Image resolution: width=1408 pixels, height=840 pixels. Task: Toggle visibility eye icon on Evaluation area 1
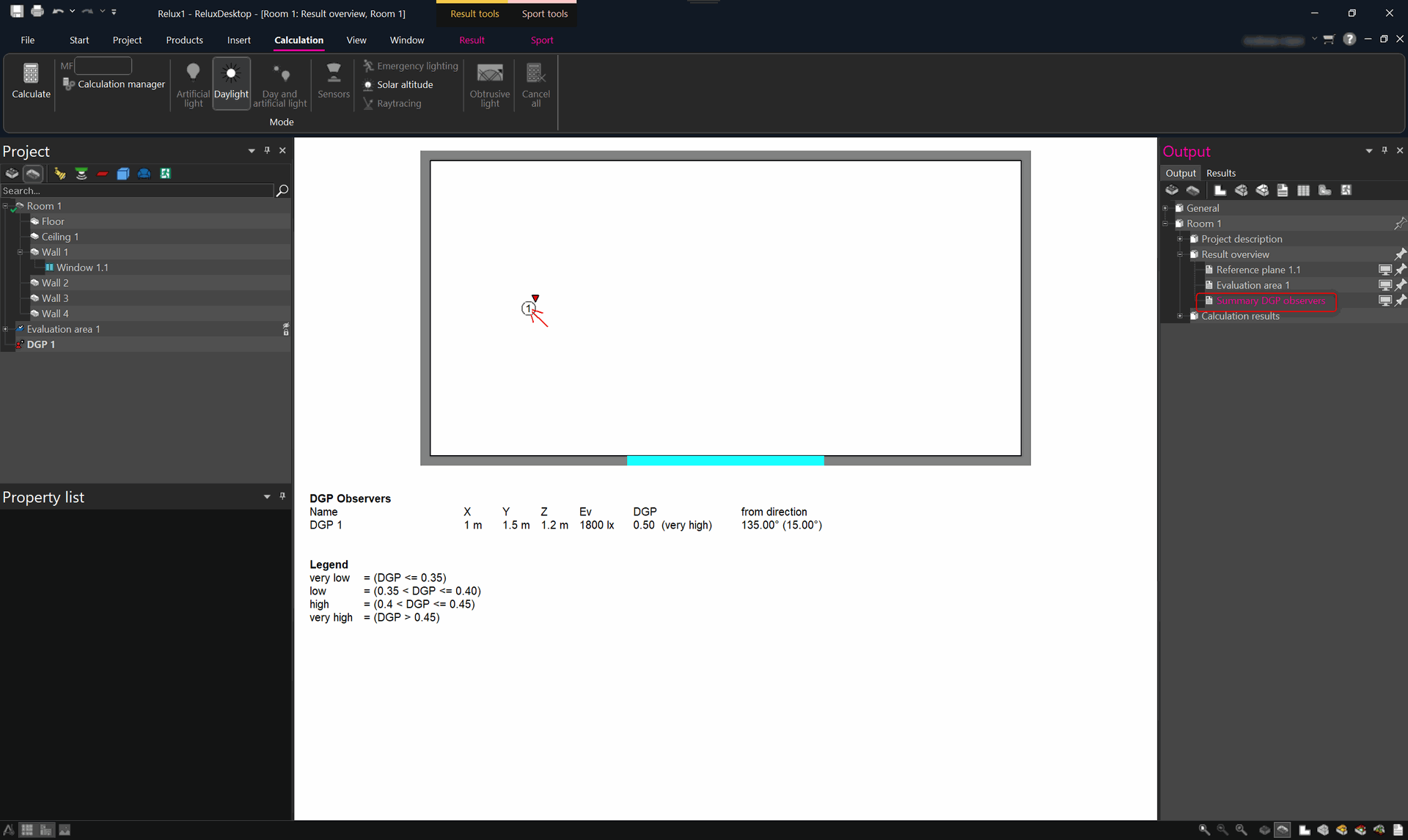pyautogui.click(x=286, y=329)
